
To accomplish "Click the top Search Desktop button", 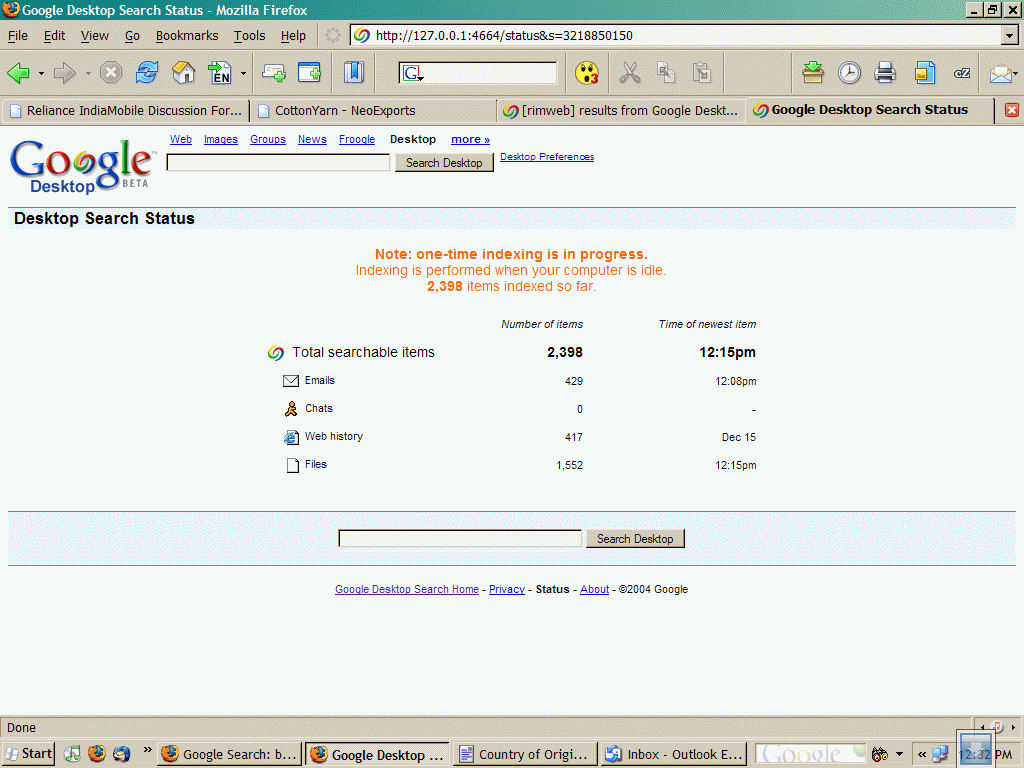I will pos(444,163).
